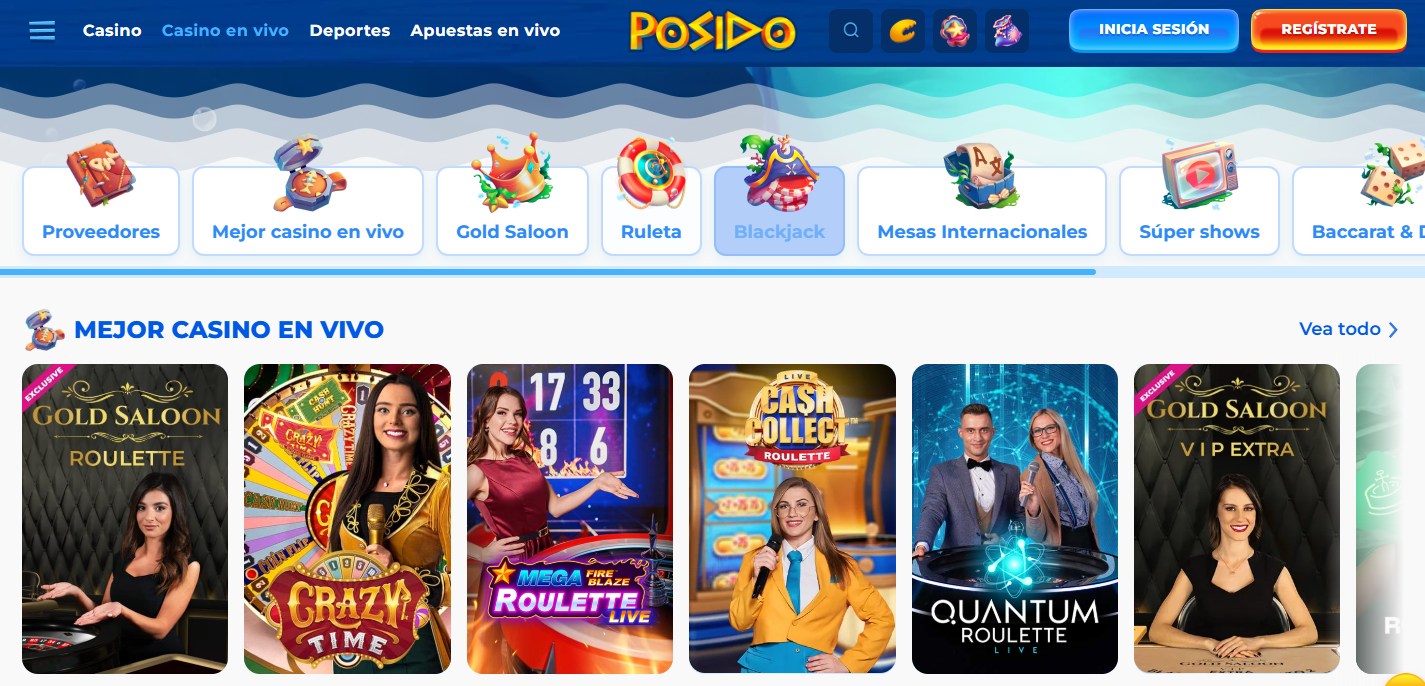The height and width of the screenshot is (686, 1425).
Task: Click the search magnifier icon
Action: (x=851, y=31)
